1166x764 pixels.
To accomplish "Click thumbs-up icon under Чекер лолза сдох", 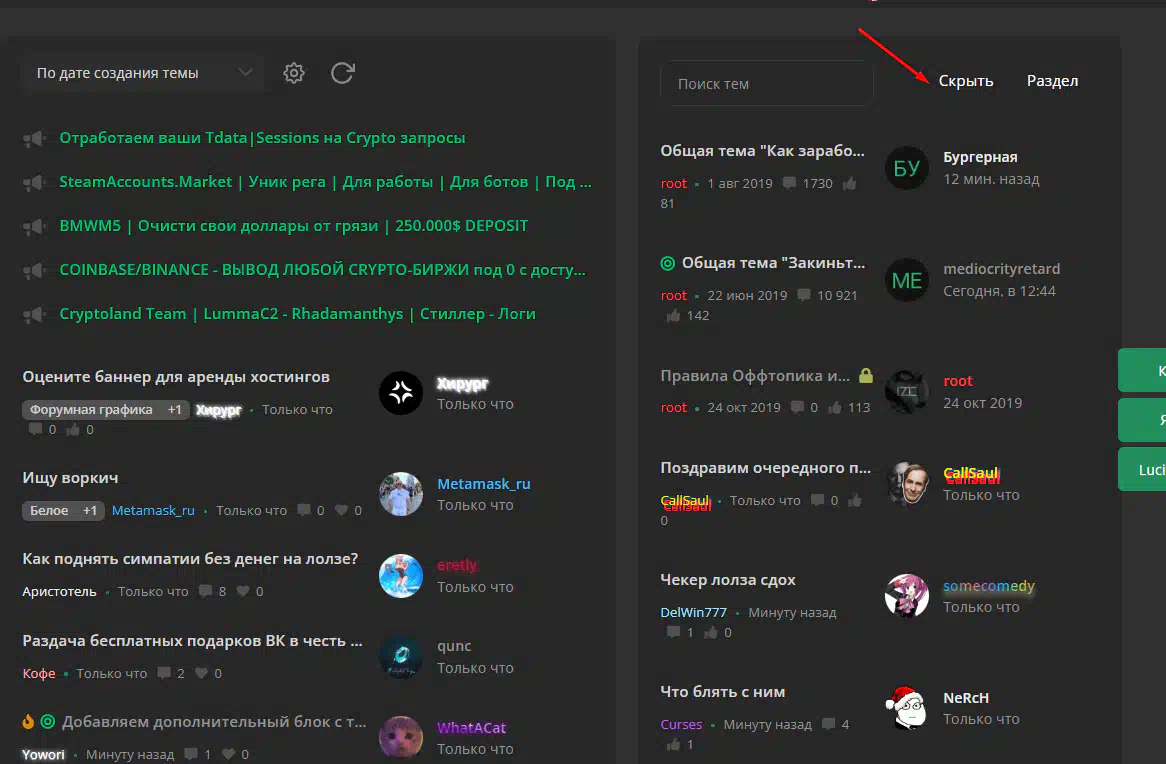I will tap(710, 632).
